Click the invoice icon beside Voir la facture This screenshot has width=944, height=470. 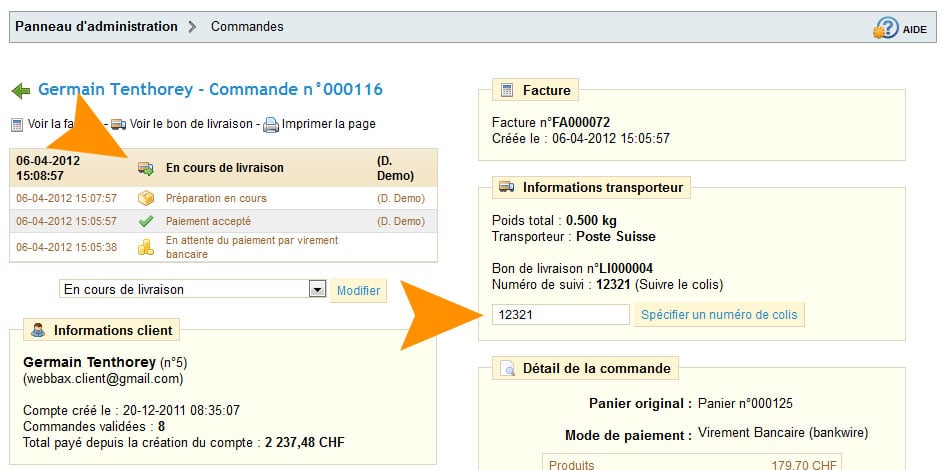16,125
